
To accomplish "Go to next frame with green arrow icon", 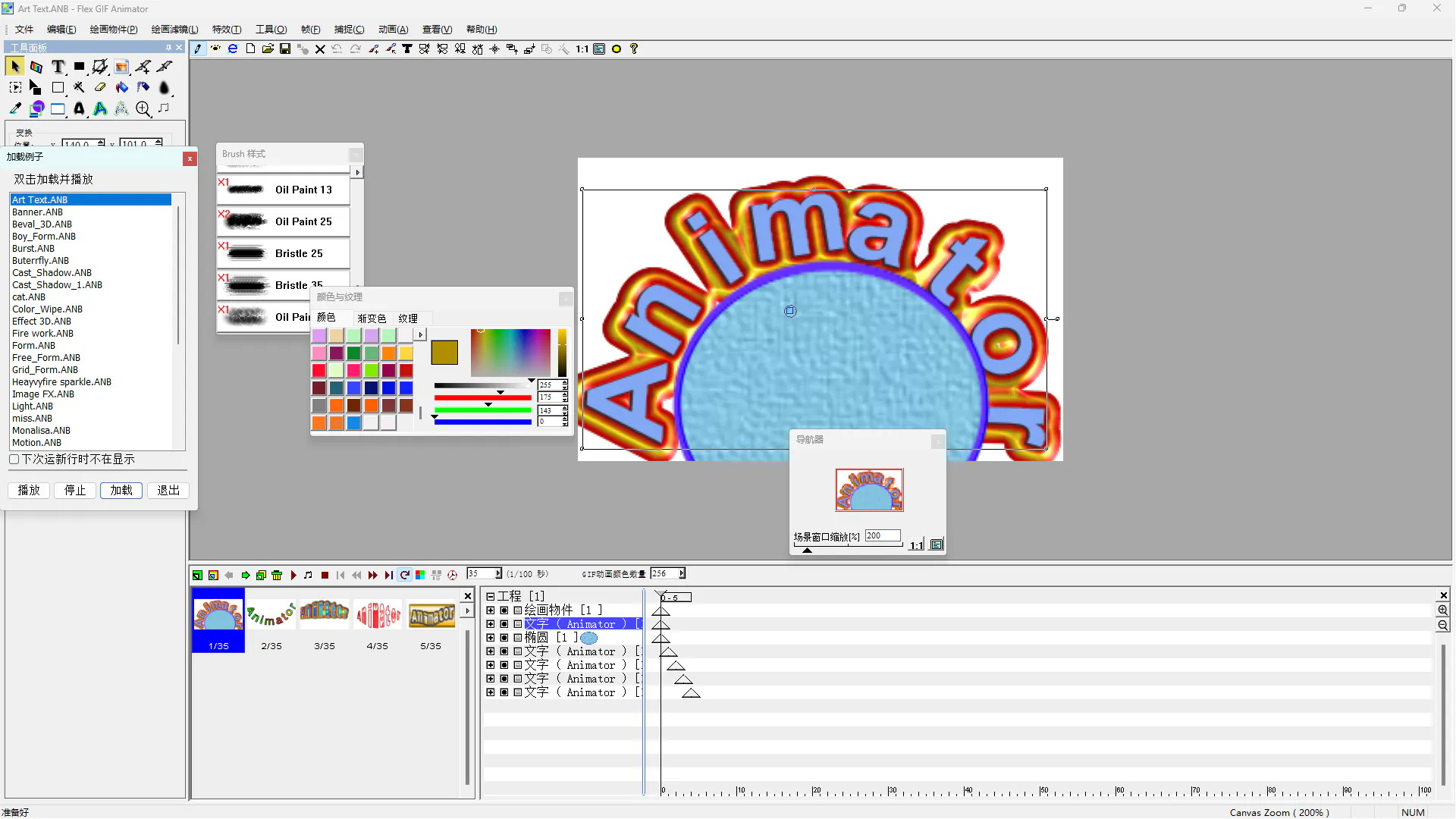I will point(245,576).
